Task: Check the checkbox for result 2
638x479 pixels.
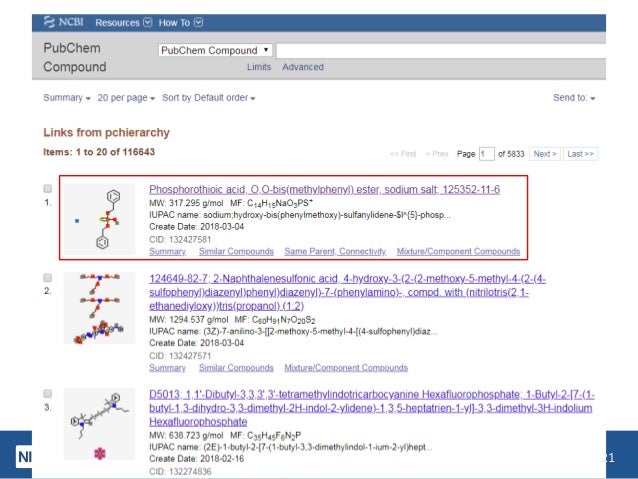Action: point(48,278)
